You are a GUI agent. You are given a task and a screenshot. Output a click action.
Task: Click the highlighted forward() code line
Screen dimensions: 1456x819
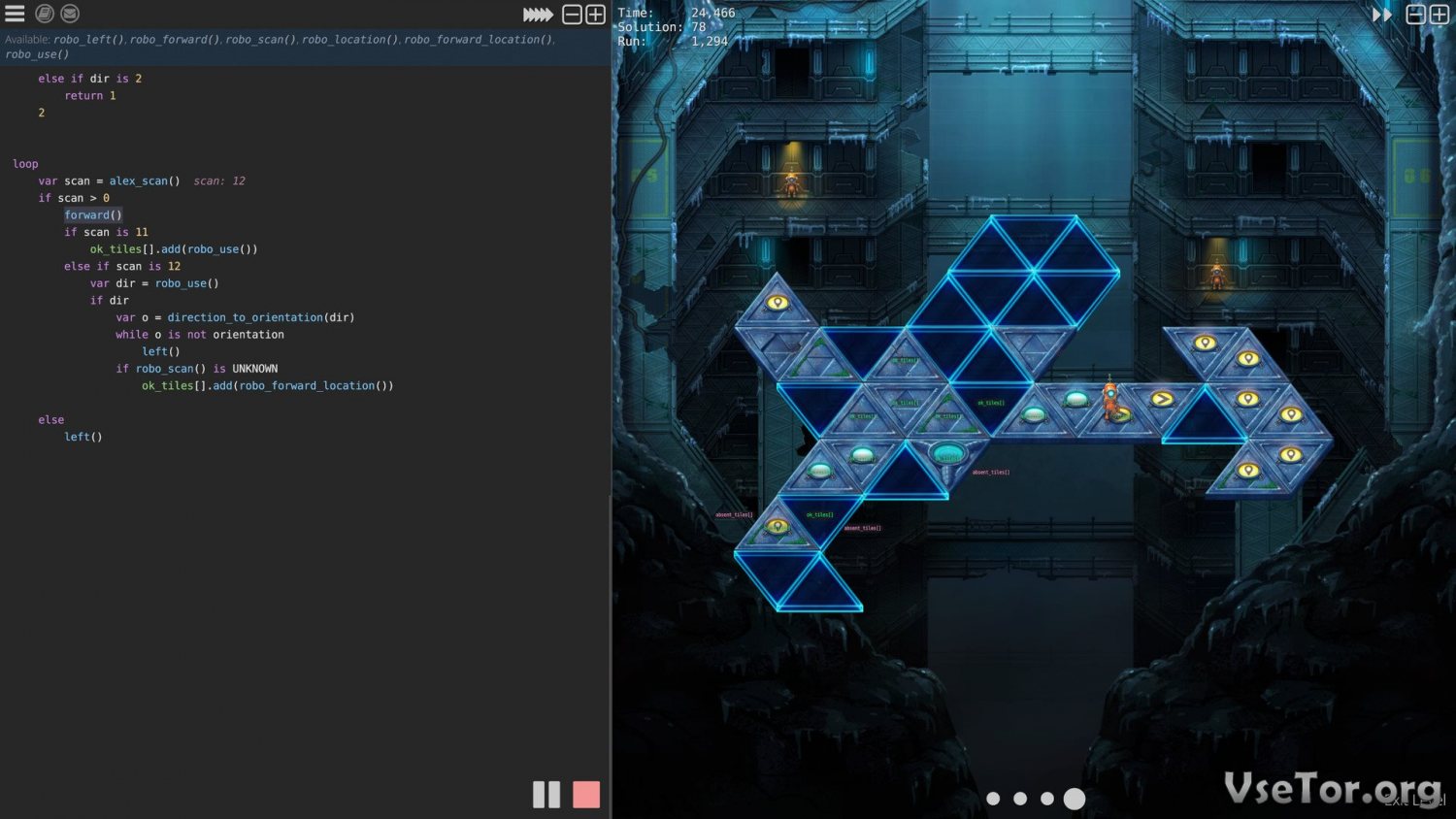tap(93, 215)
